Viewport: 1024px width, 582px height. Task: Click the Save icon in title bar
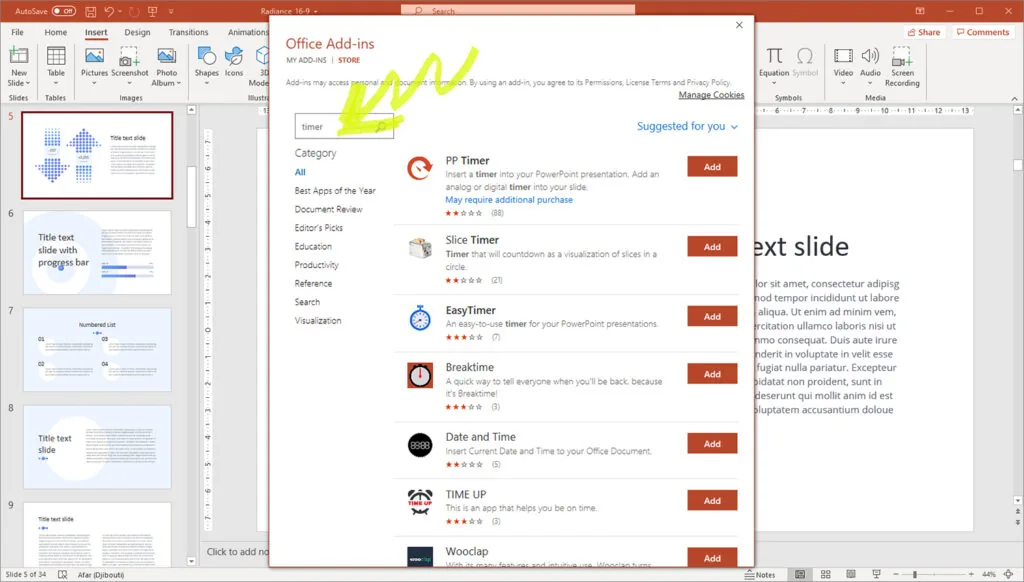point(91,11)
